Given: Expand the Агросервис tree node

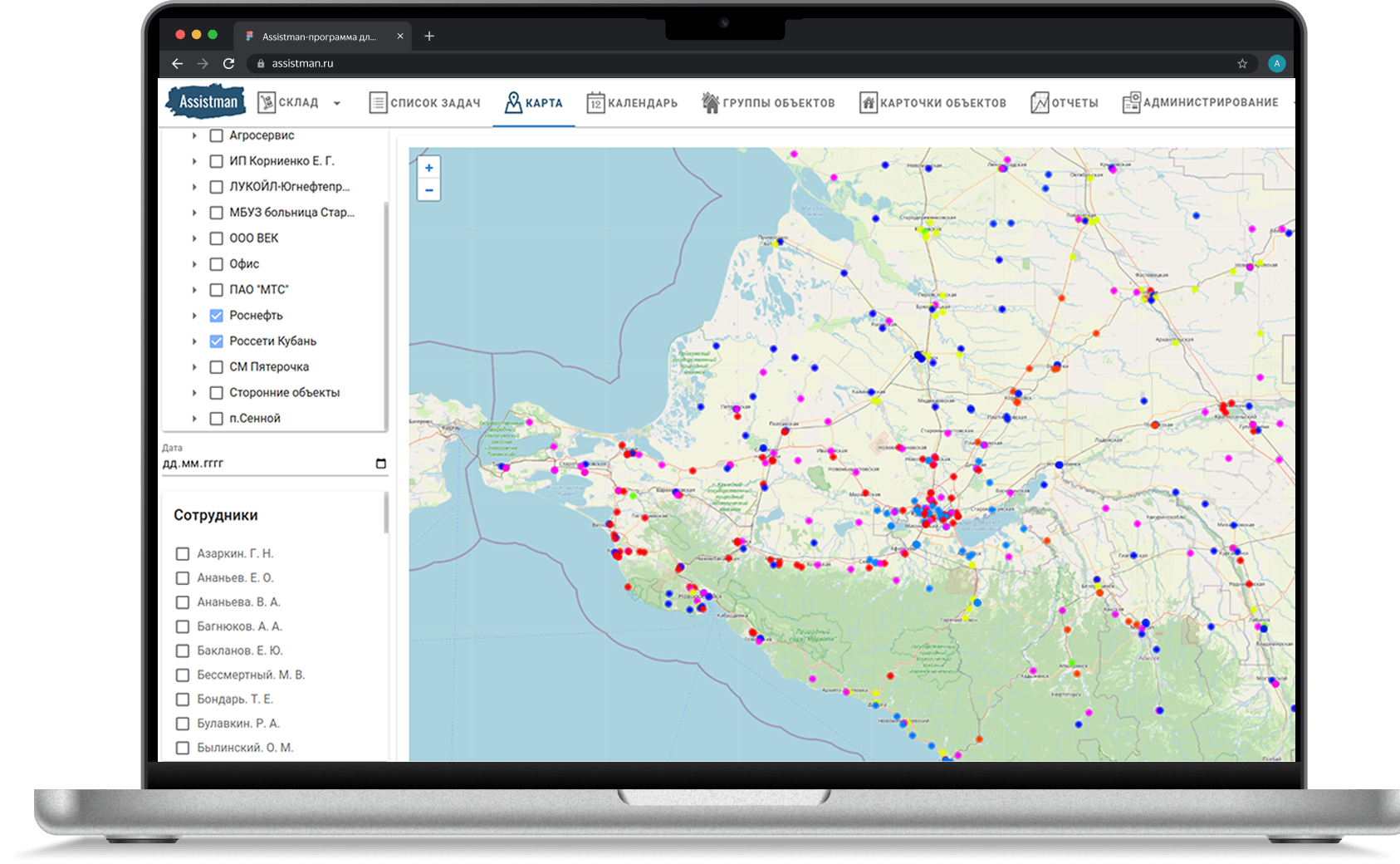Looking at the screenshot, I should (x=194, y=135).
